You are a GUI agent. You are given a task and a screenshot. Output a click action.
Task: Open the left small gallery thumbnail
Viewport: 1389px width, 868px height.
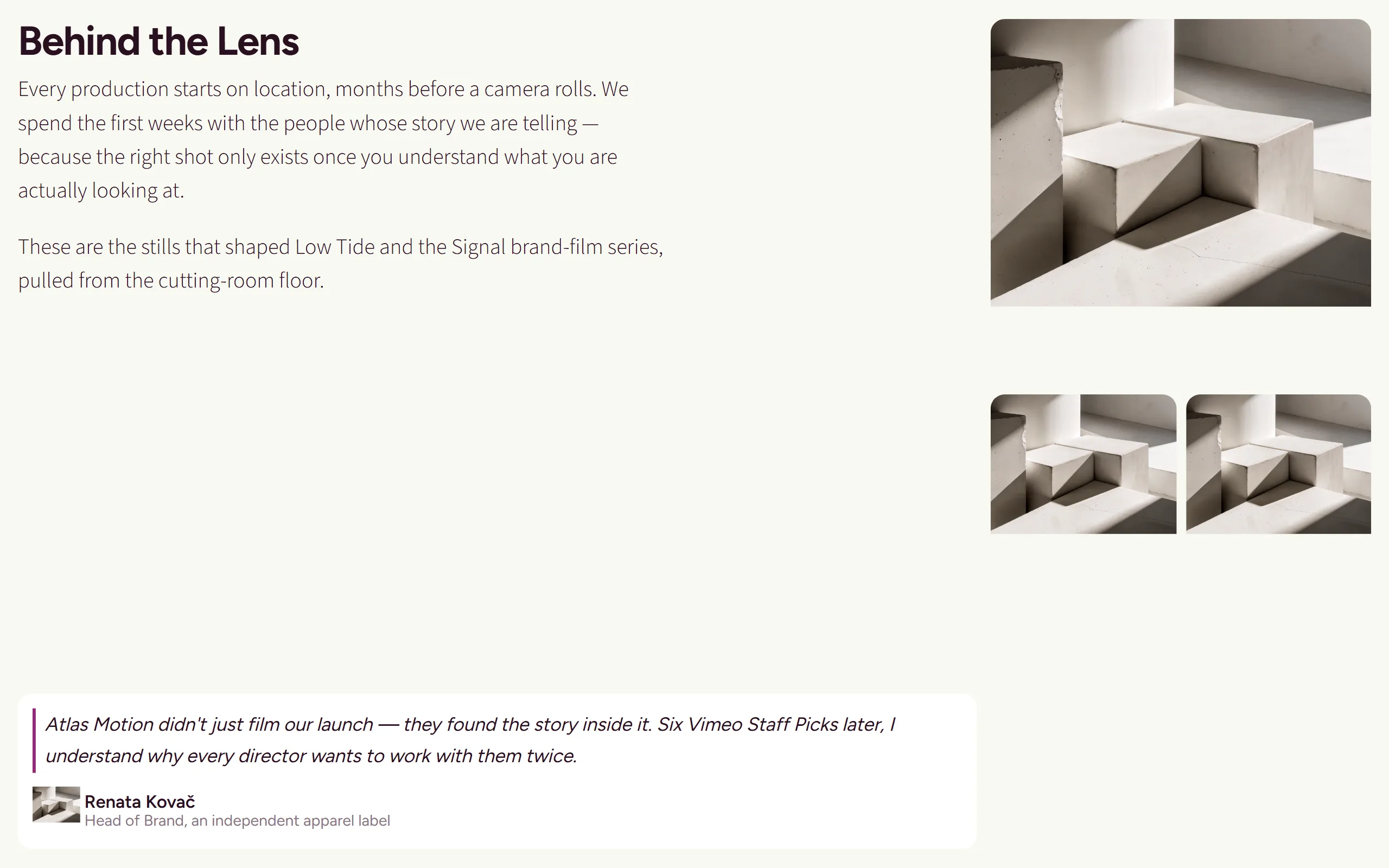click(1083, 464)
